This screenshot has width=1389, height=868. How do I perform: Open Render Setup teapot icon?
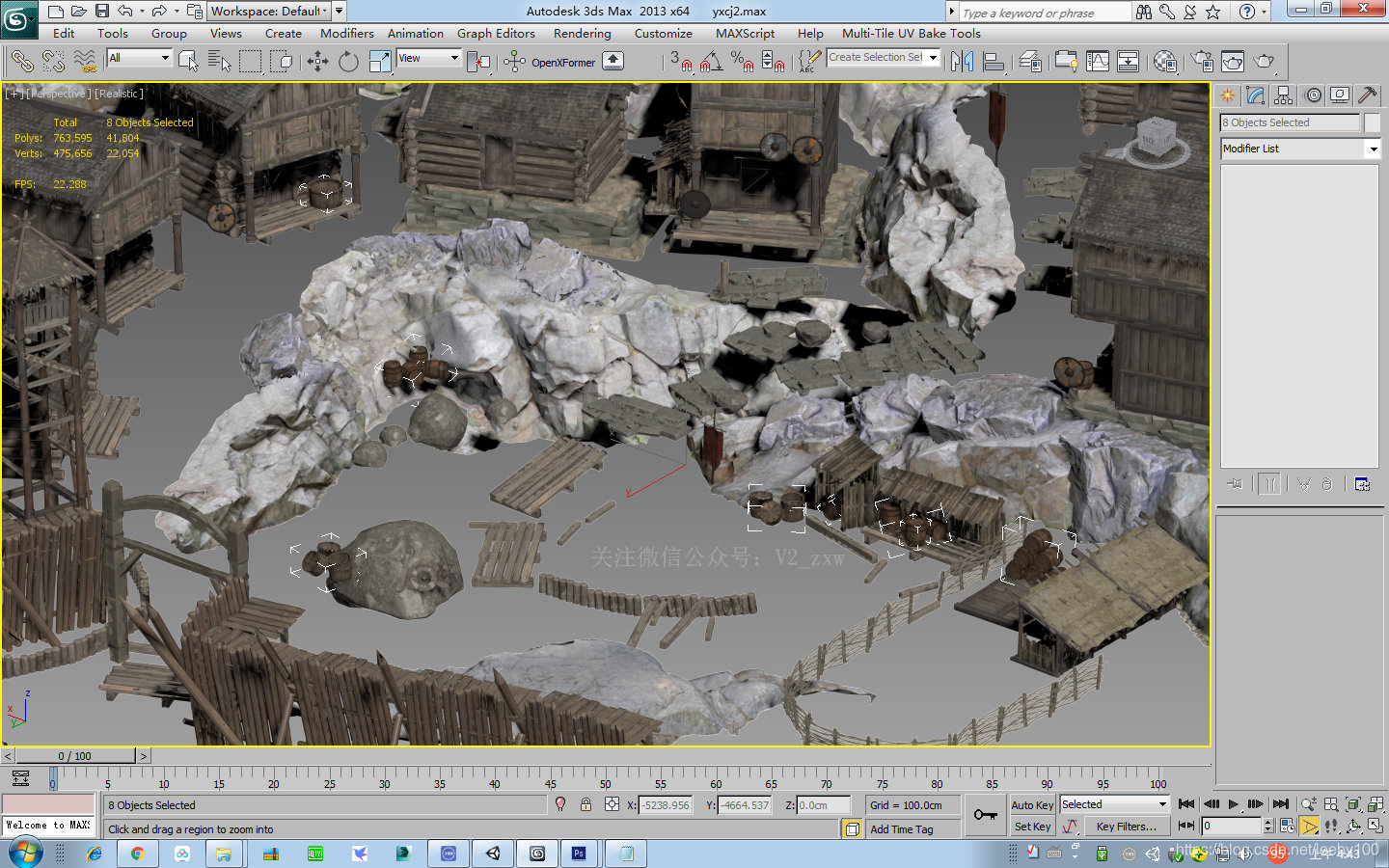pyautogui.click(x=1202, y=61)
